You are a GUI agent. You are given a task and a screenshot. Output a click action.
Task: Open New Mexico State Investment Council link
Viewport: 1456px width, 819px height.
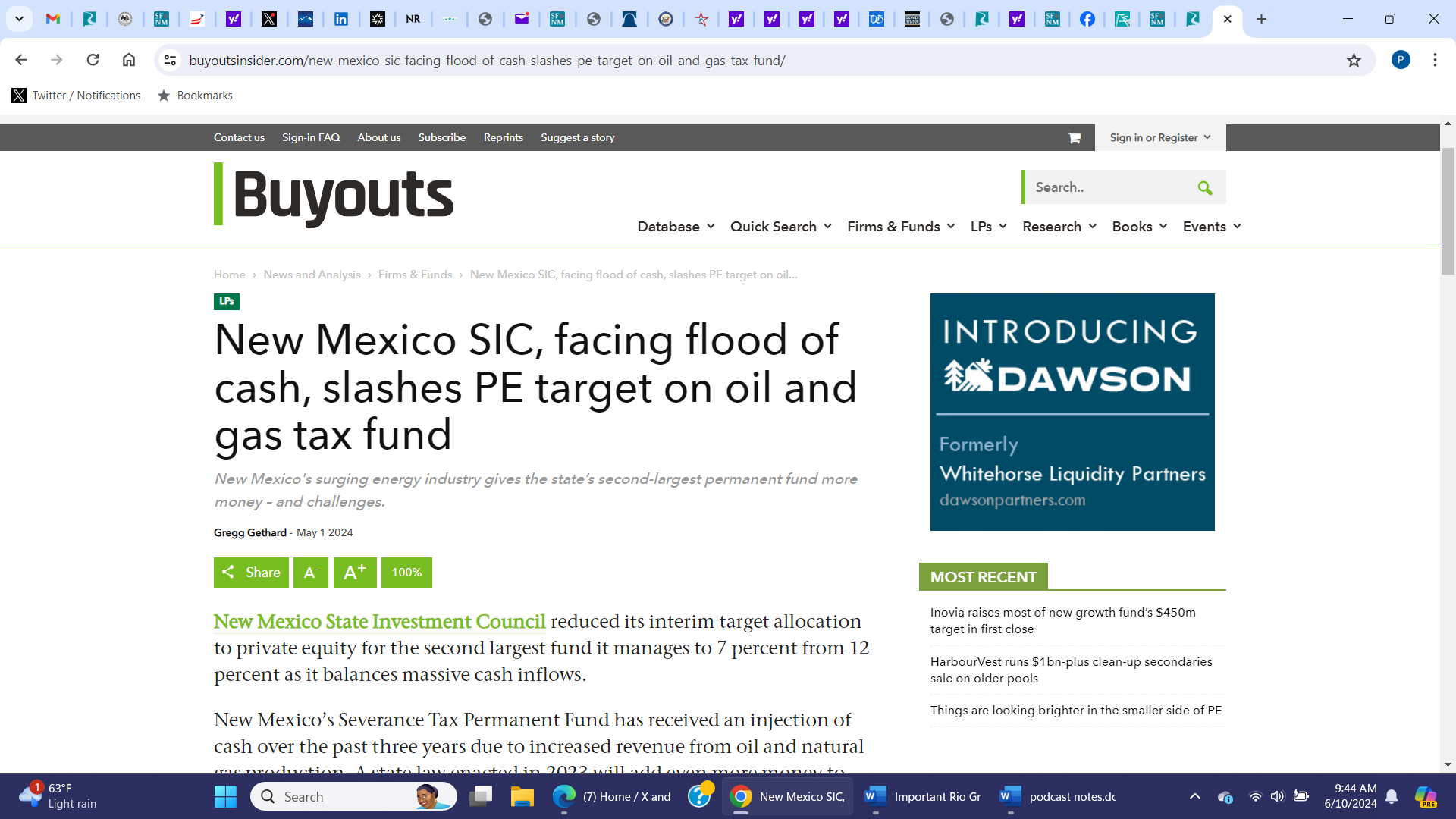(379, 622)
